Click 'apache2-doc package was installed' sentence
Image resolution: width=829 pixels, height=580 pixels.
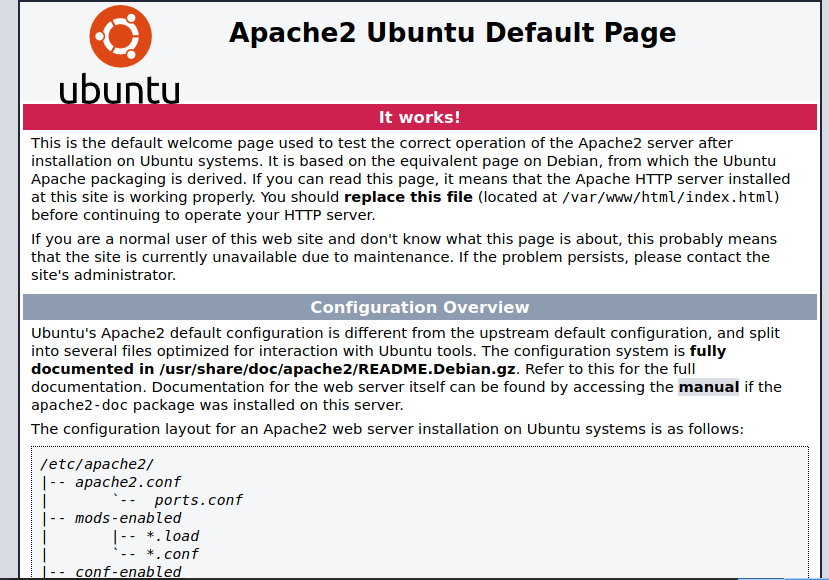click(217, 405)
